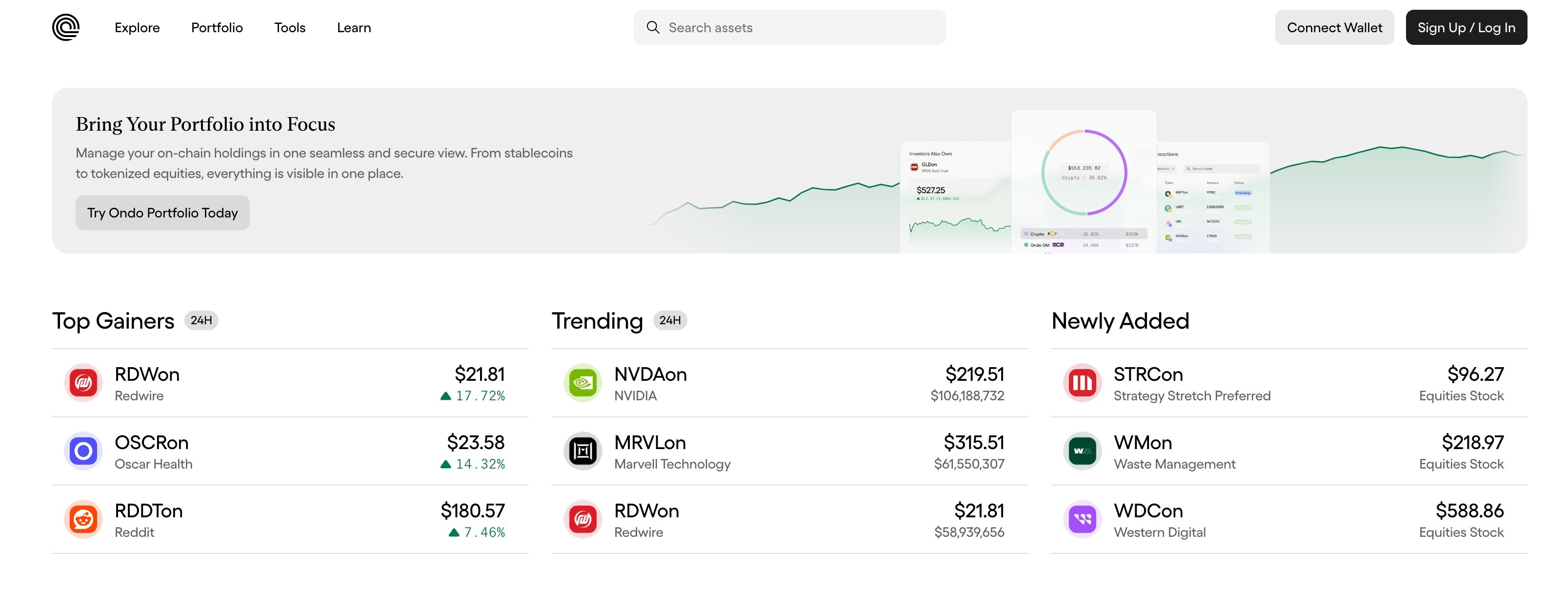Click the $23.58 OSCRon price
The image size is (1568, 589).
point(475,442)
